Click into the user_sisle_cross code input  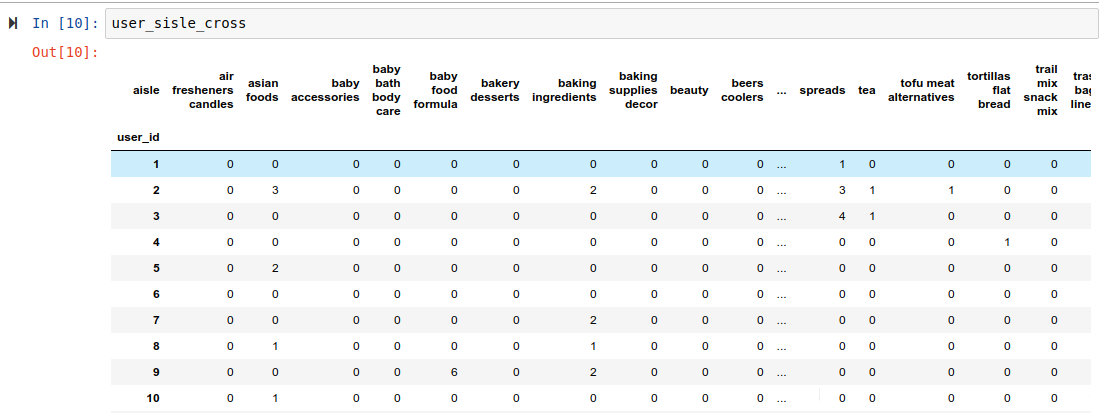pos(600,22)
